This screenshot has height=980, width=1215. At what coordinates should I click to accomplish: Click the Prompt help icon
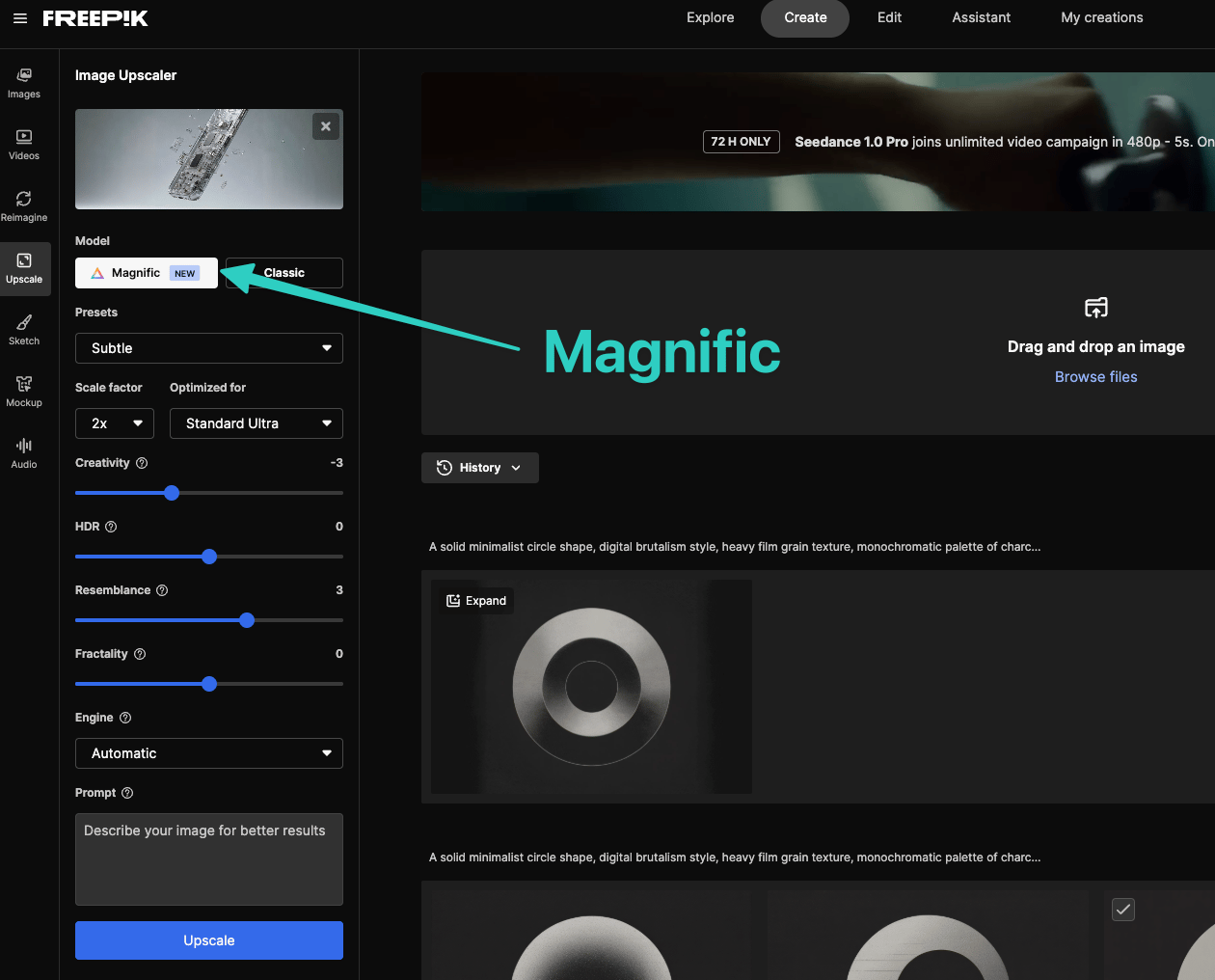pyautogui.click(x=127, y=793)
